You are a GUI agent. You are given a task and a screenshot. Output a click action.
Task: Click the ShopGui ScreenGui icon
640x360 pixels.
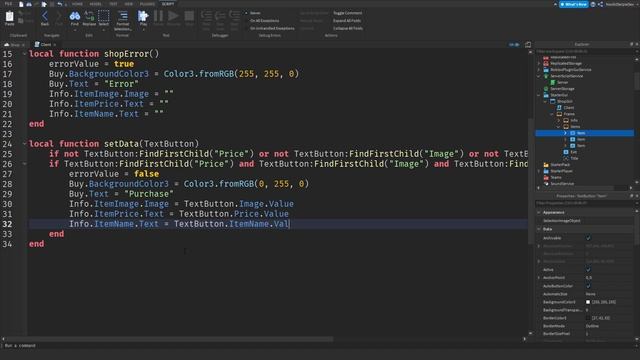pyautogui.click(x=553, y=101)
